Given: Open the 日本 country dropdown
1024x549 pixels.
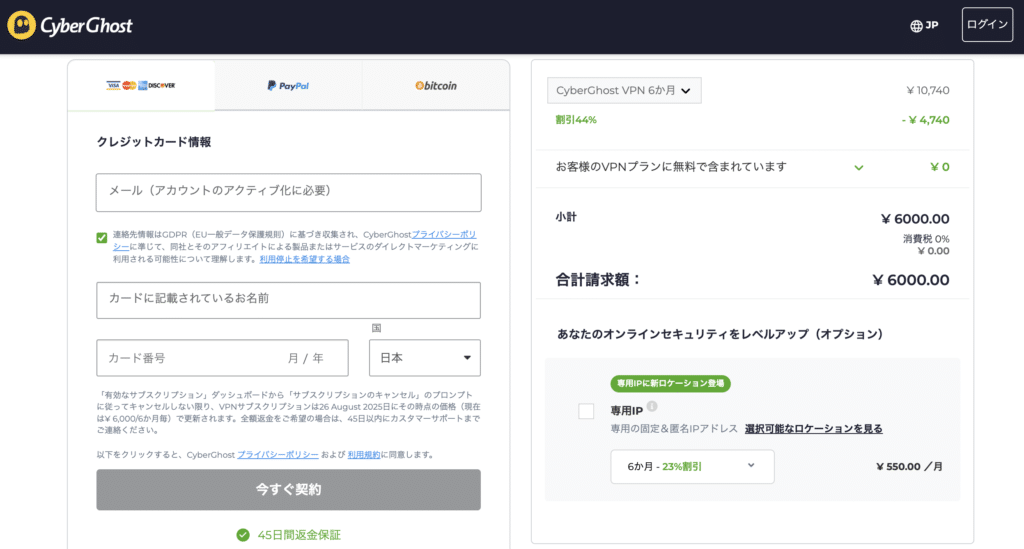Looking at the screenshot, I should [424, 358].
